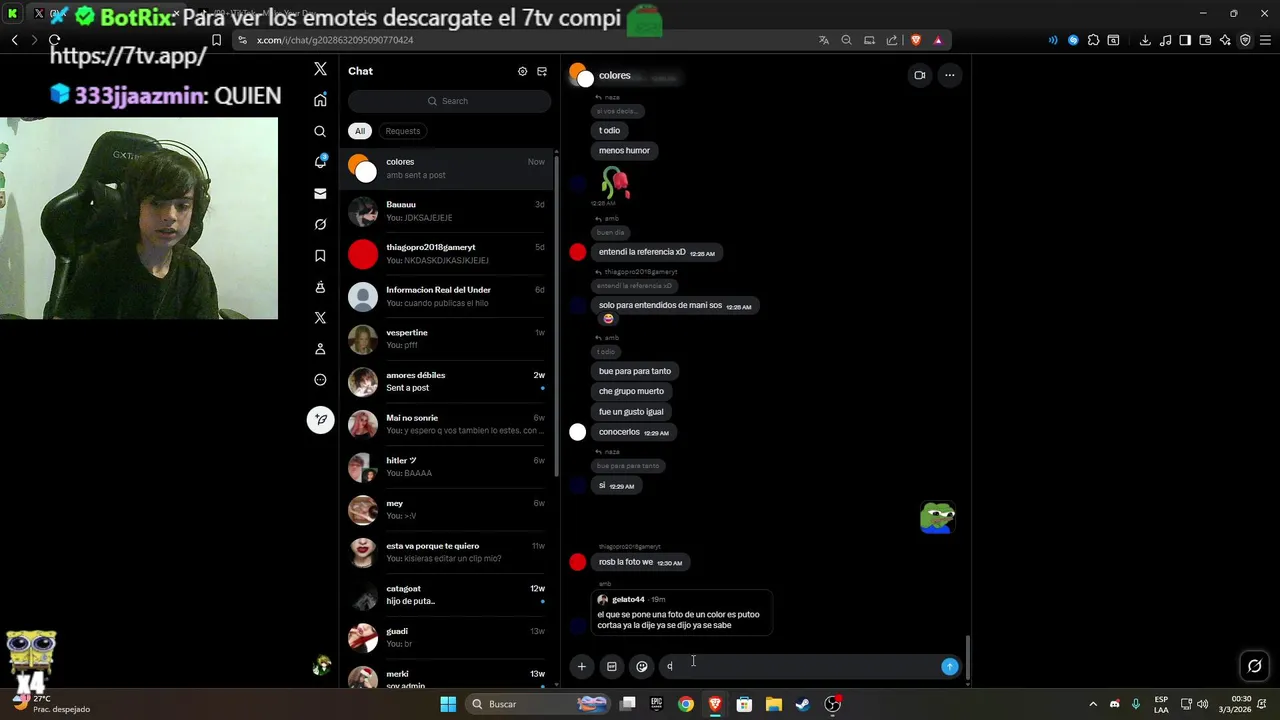1280x720 pixels.
Task: Open the GIF picker in message bar
Action: point(612,666)
